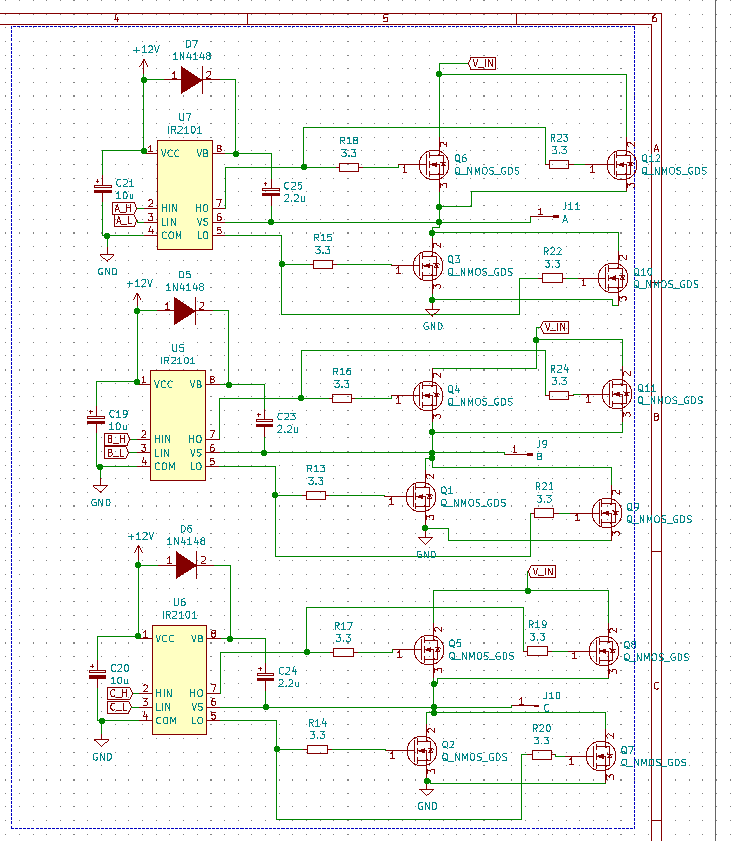740x841 pixels.
Task: Click the C_H input label
Action: (121, 693)
